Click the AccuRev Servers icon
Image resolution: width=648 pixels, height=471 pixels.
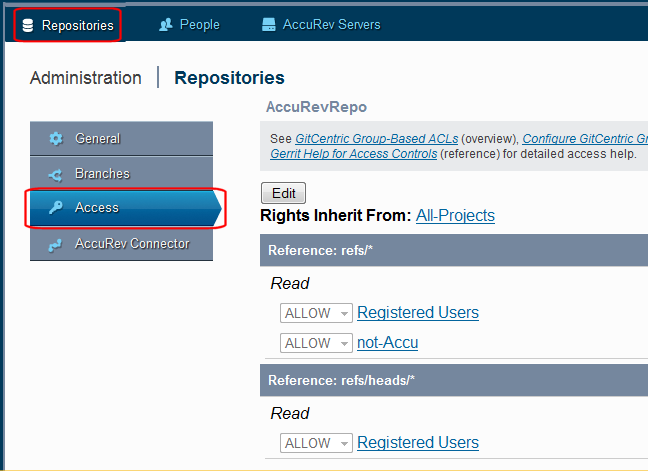pyautogui.click(x=268, y=25)
